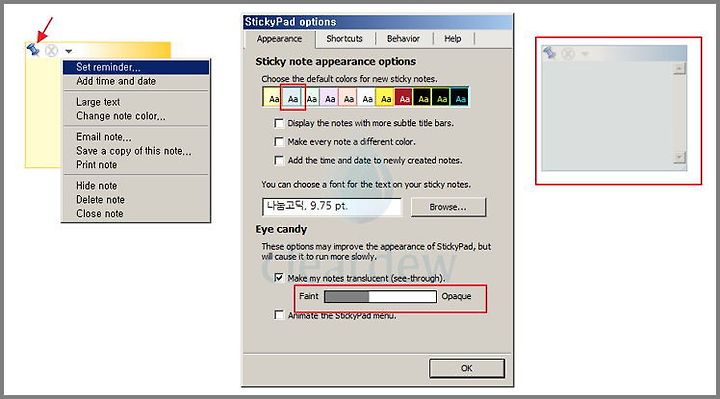
Task: Click the Browse... font button
Action: (x=448, y=207)
